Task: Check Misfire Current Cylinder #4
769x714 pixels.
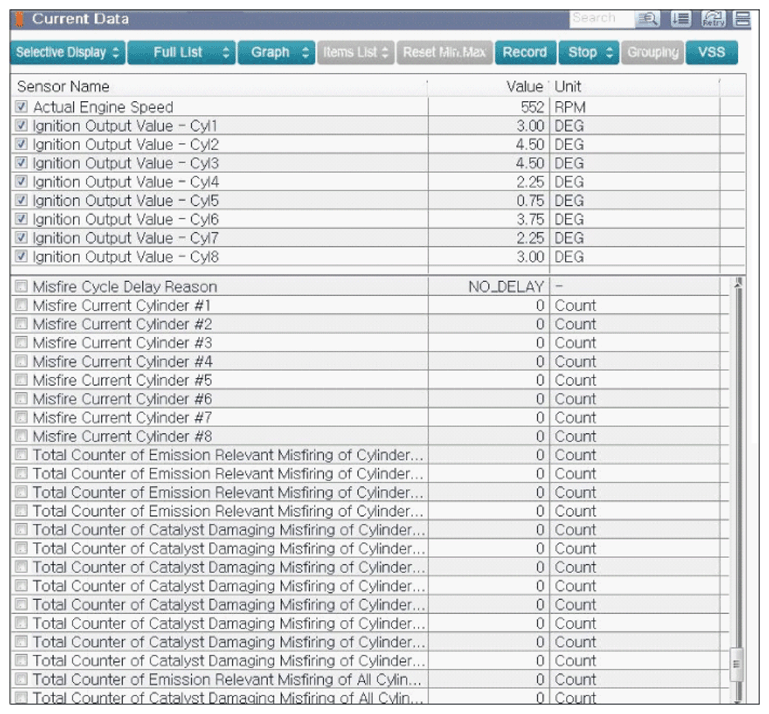Action: pyautogui.click(x=21, y=361)
